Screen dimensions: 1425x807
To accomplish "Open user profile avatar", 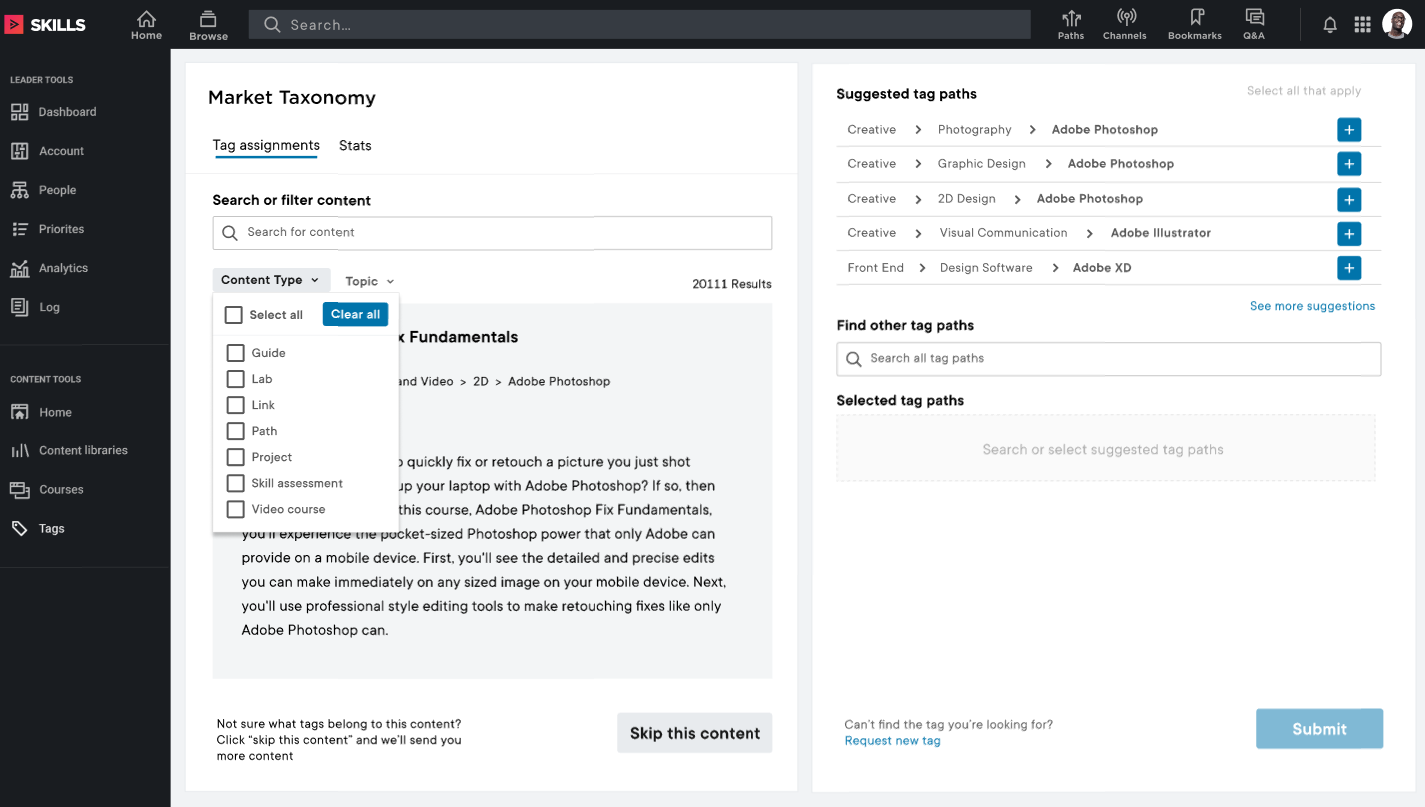I will tap(1397, 25).
